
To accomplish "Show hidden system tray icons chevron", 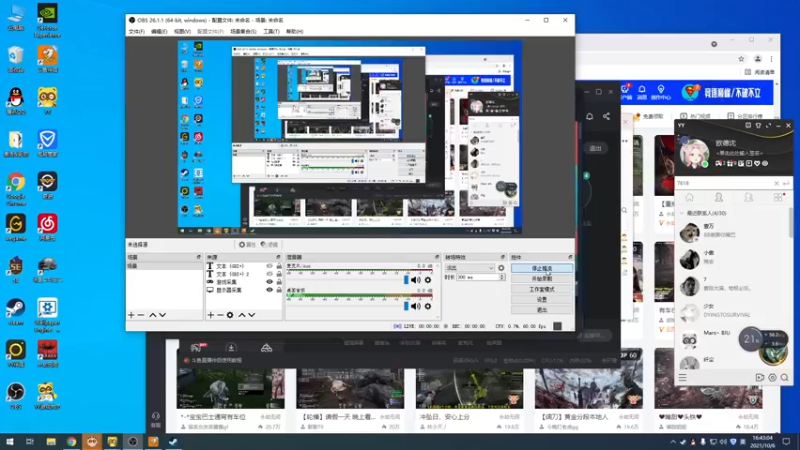I will click(x=673, y=442).
